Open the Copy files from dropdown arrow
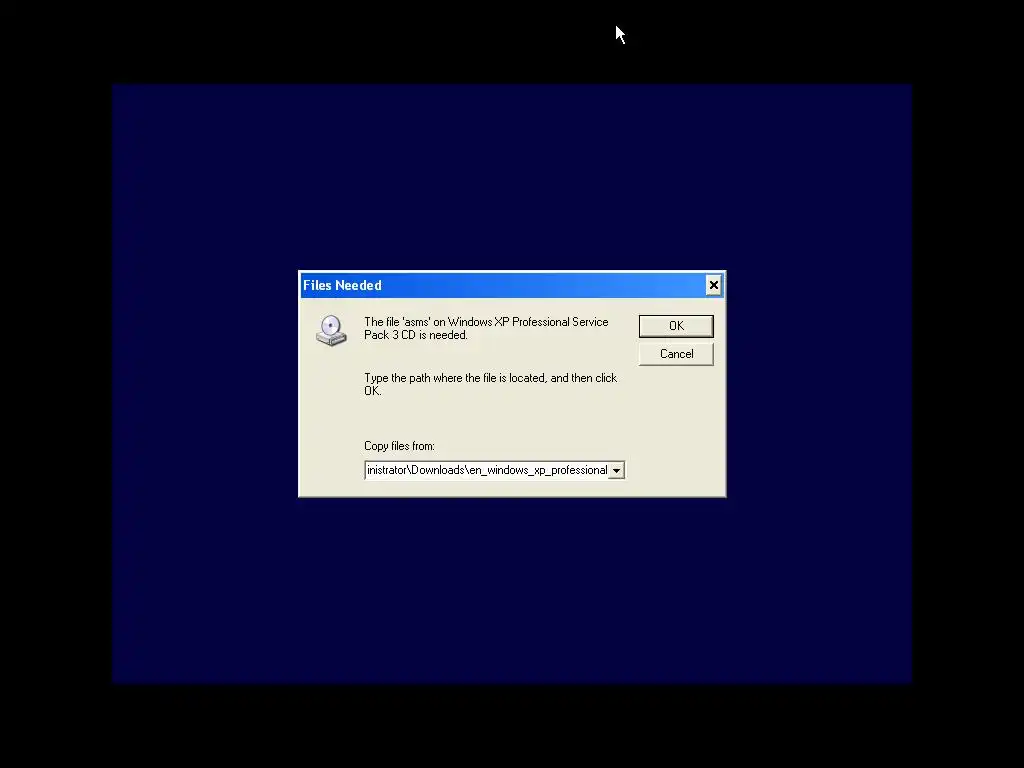The height and width of the screenshot is (768, 1024). [x=616, y=470]
